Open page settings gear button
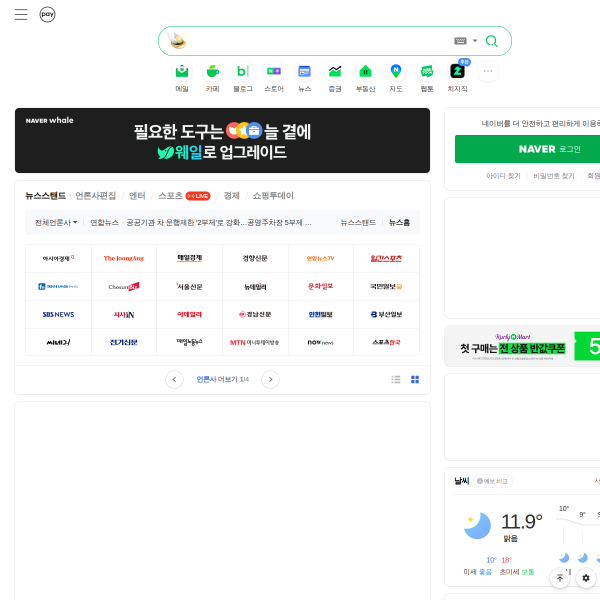This screenshot has height=600, width=600. 586,578
